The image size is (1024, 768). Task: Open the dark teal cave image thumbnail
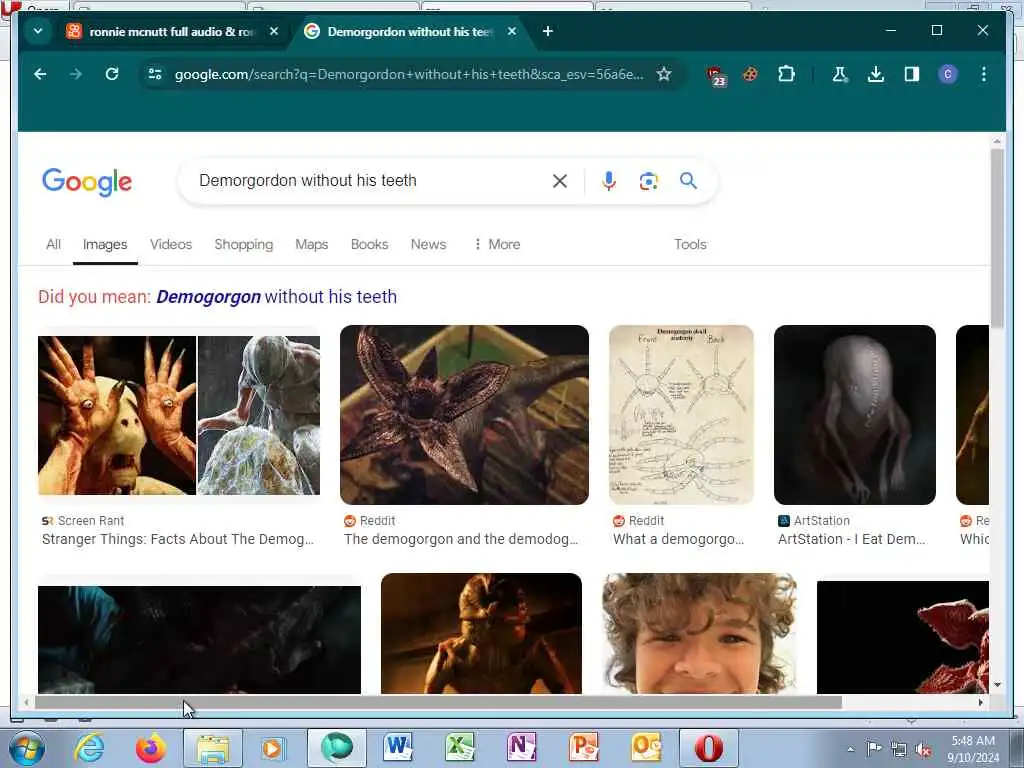point(199,639)
